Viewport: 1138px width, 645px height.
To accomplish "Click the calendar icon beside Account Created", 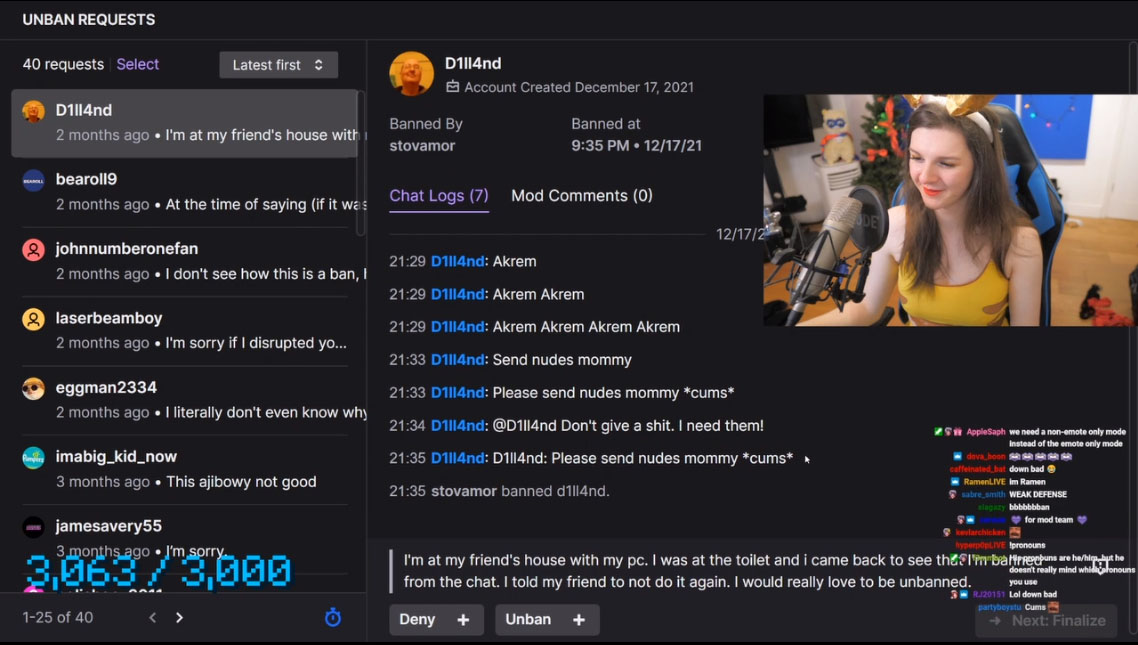I will 452,87.
